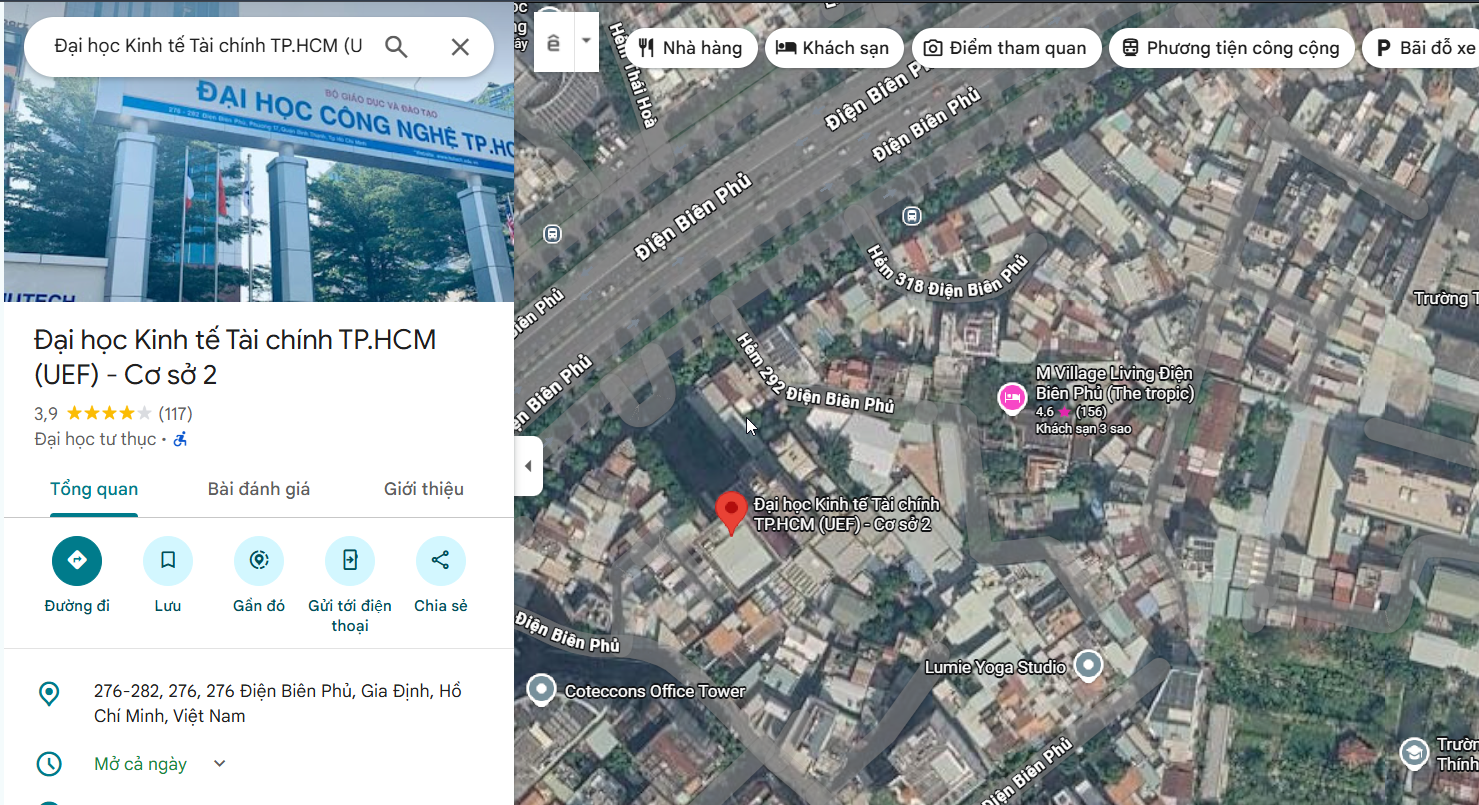Click the 'Mở cả ngày' hours text
The width and height of the screenshot is (1479, 805).
click(x=141, y=764)
